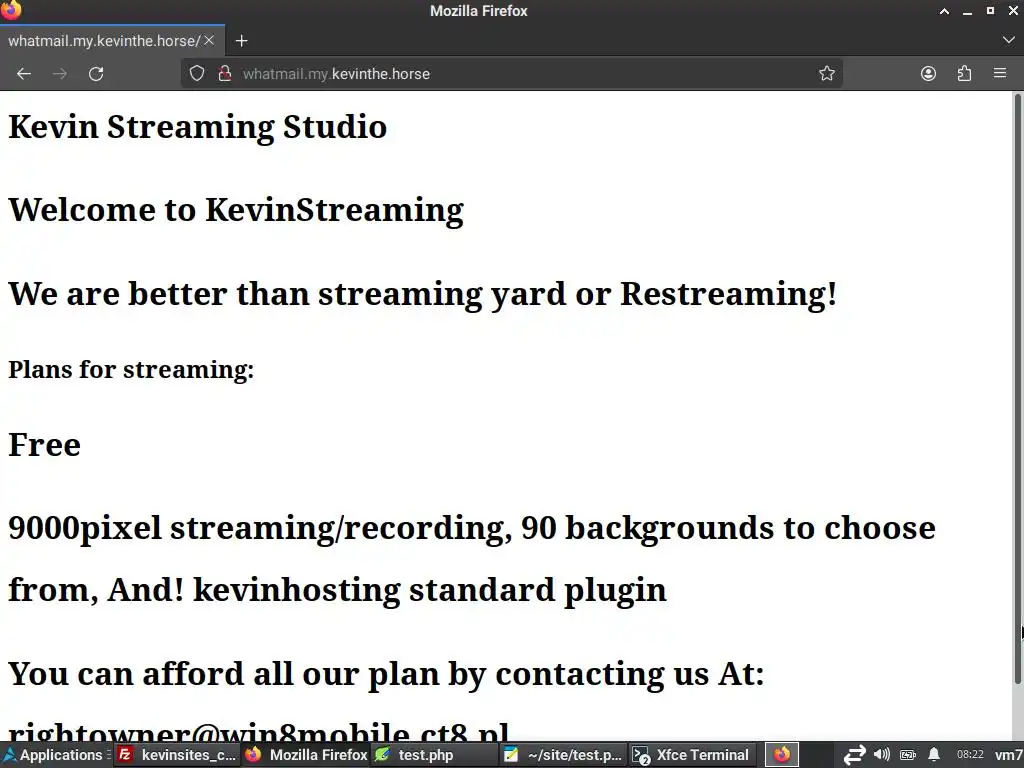
Task: Open the network connection tray icon
Action: point(854,755)
